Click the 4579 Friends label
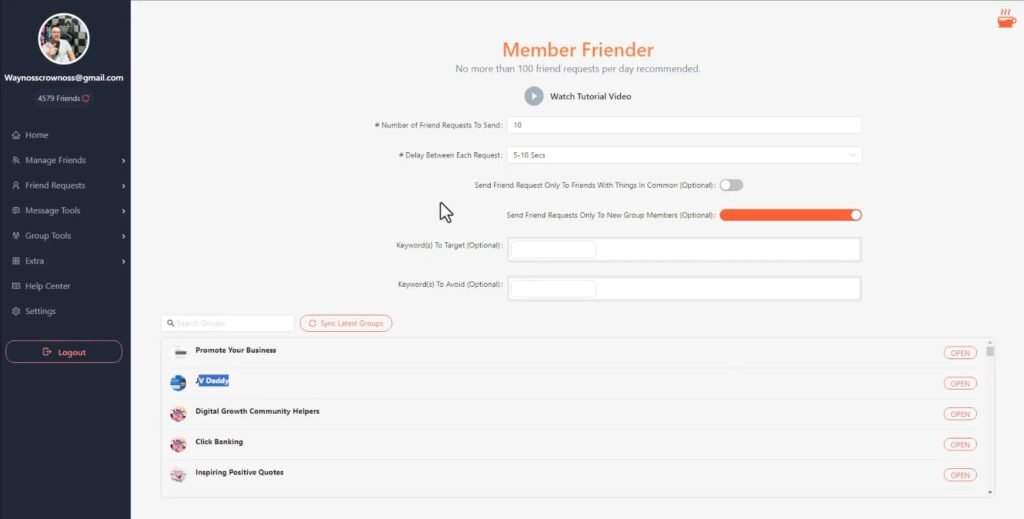The width and height of the screenshot is (1024, 519). click(59, 99)
